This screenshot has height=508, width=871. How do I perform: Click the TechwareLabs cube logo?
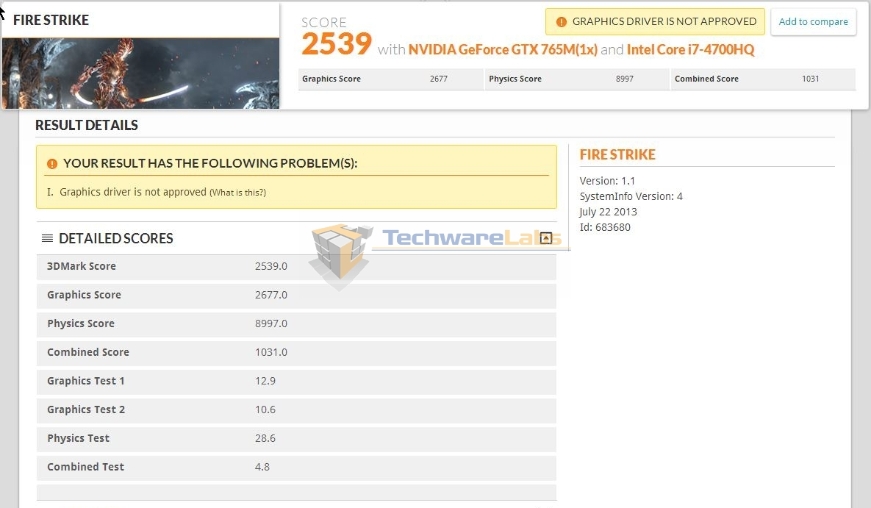(340, 255)
